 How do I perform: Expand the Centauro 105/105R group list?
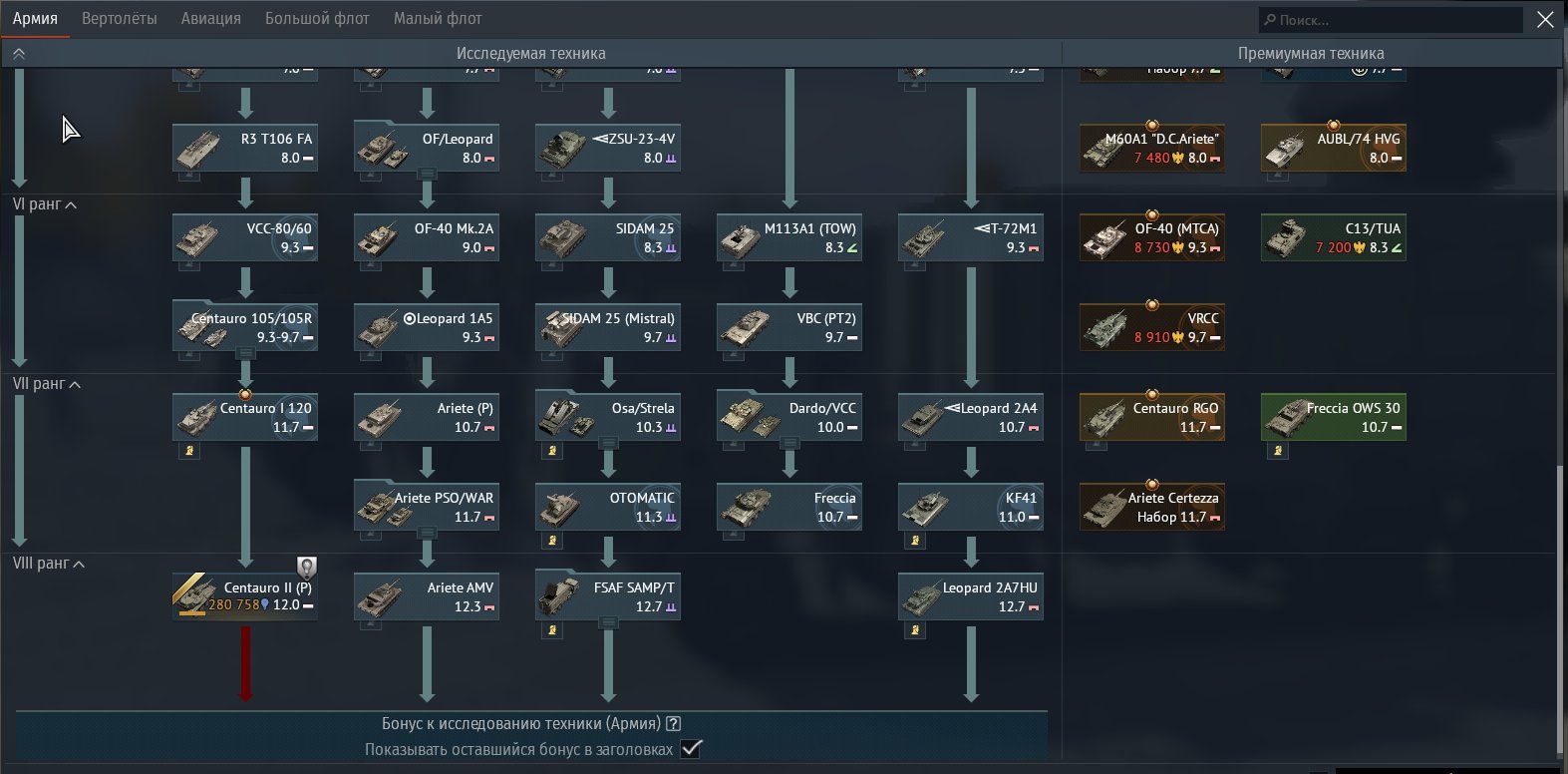[245, 353]
